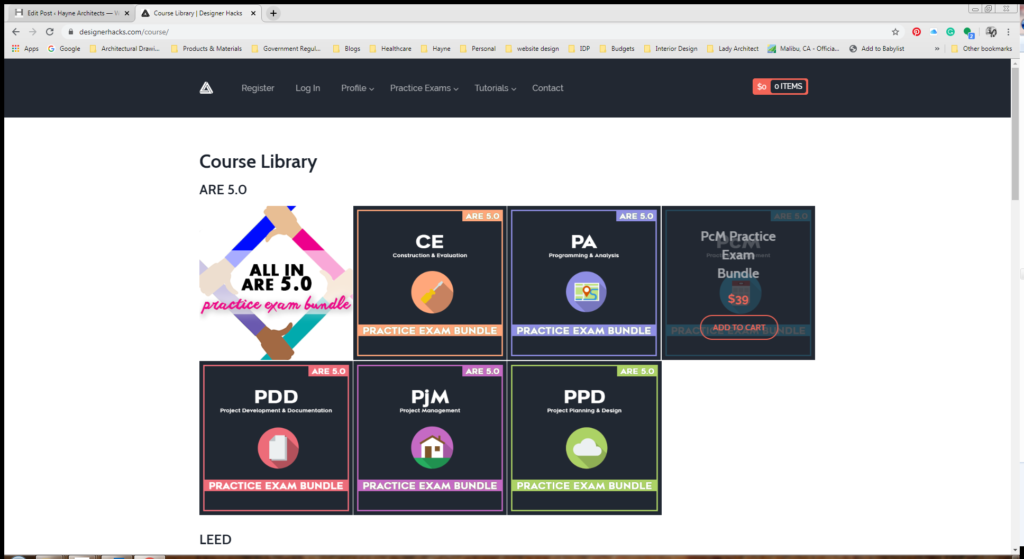Open the CE Construction & Evaluation bundle card
Viewport: 1024px width, 559px height.
[430, 283]
